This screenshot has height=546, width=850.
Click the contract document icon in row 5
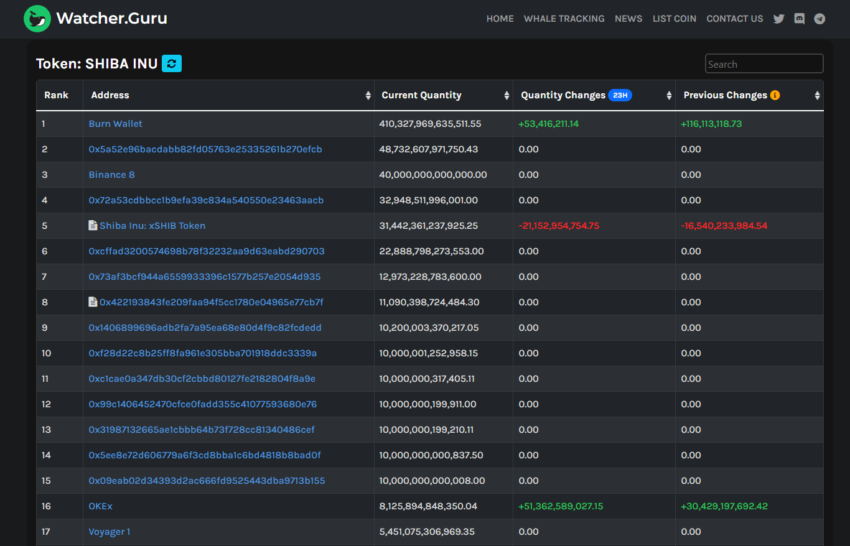[x=93, y=226]
